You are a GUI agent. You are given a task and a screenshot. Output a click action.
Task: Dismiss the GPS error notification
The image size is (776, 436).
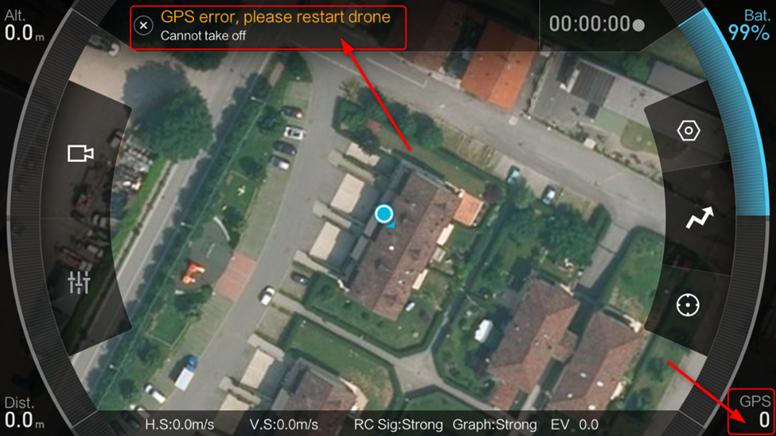coord(144,25)
